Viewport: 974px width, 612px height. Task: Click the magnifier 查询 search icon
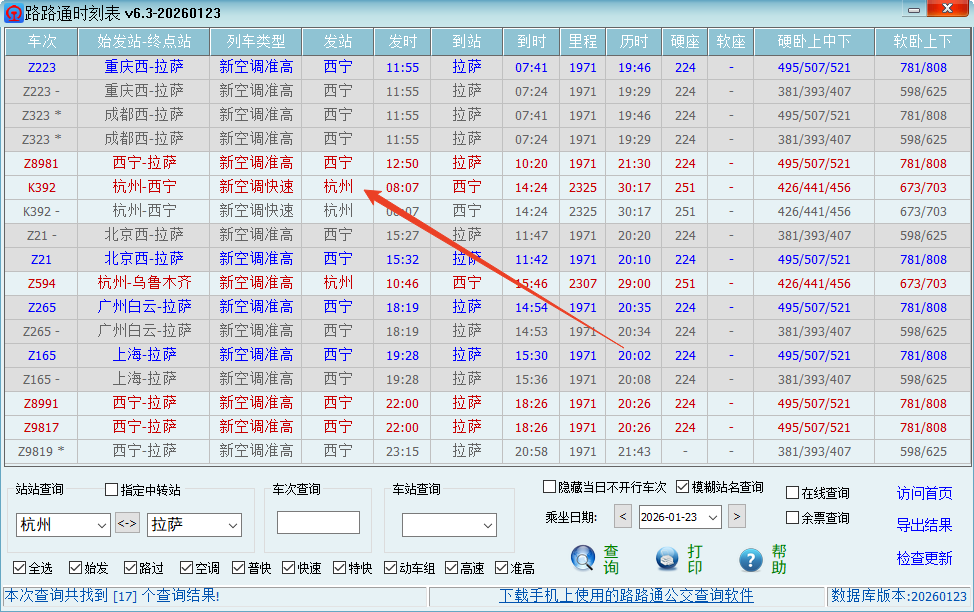click(x=582, y=558)
